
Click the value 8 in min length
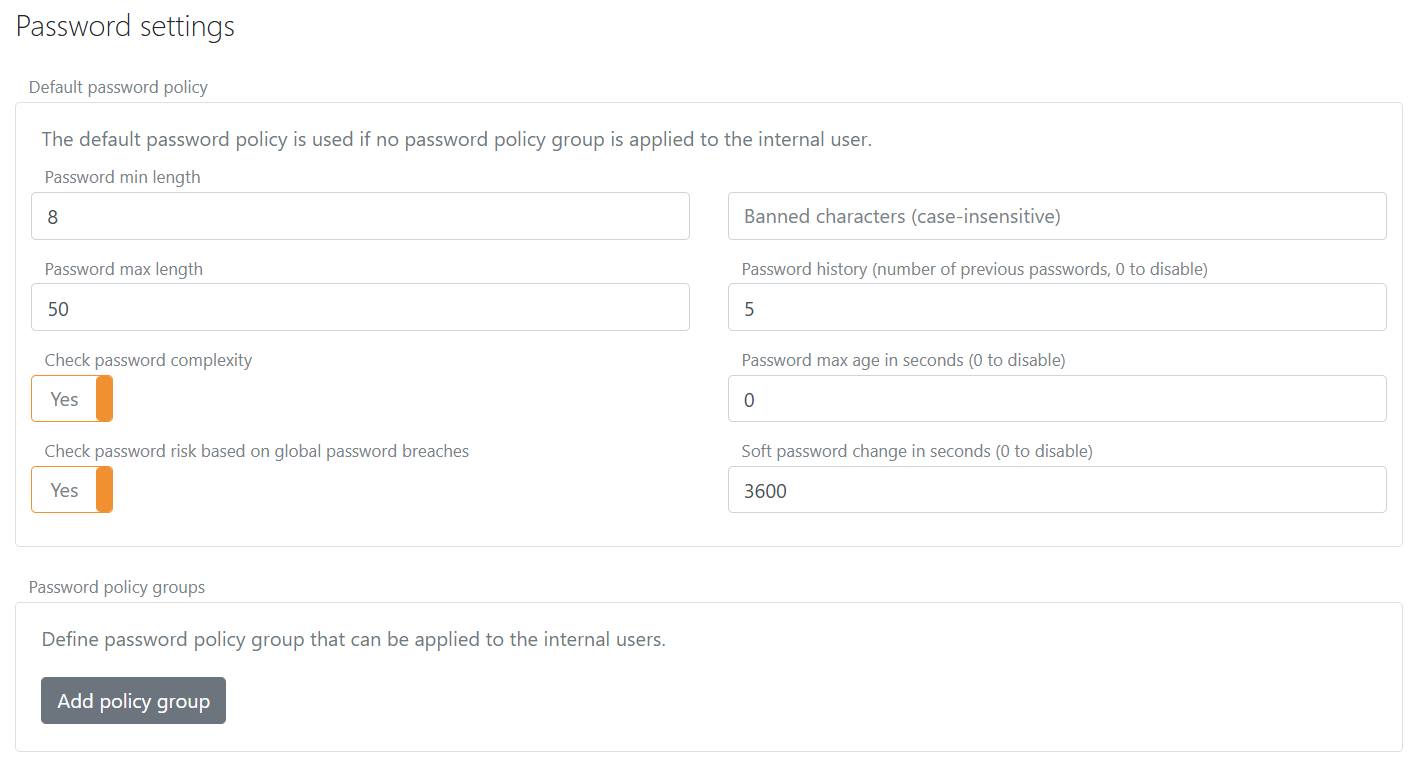[x=52, y=216]
